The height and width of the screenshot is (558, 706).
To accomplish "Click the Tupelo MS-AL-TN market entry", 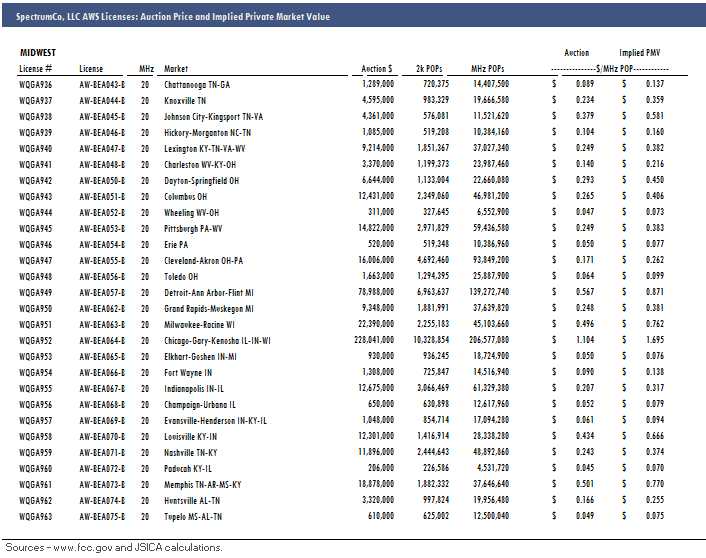I will click(x=193, y=516).
